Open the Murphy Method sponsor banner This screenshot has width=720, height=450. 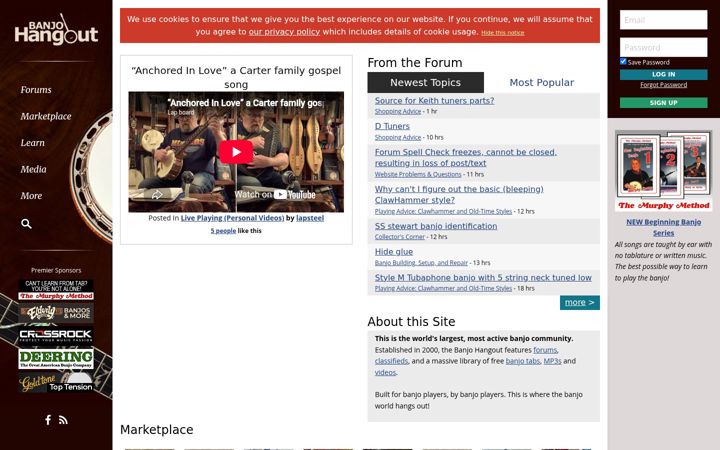[56, 289]
